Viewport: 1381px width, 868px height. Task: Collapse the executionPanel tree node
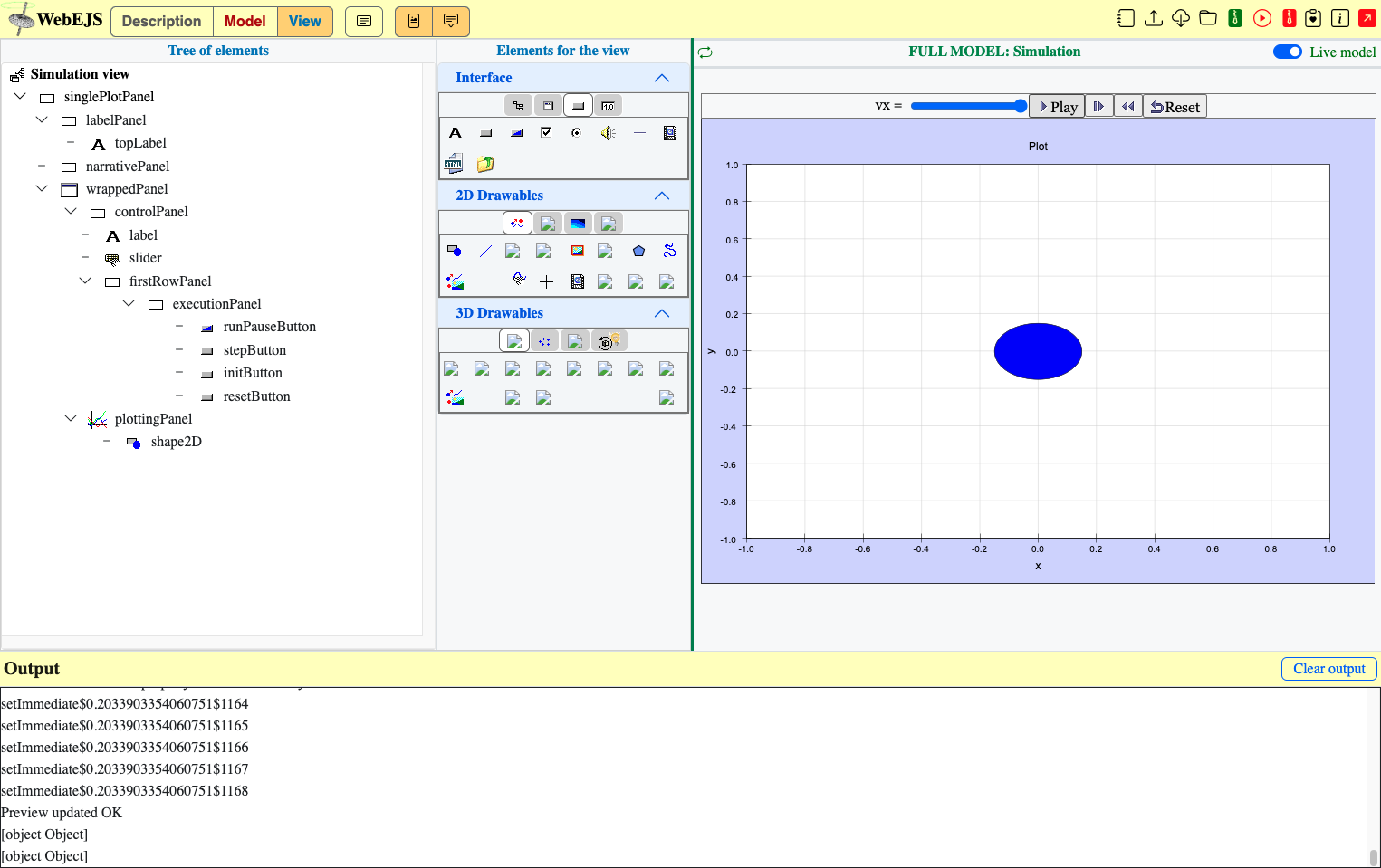point(129,303)
